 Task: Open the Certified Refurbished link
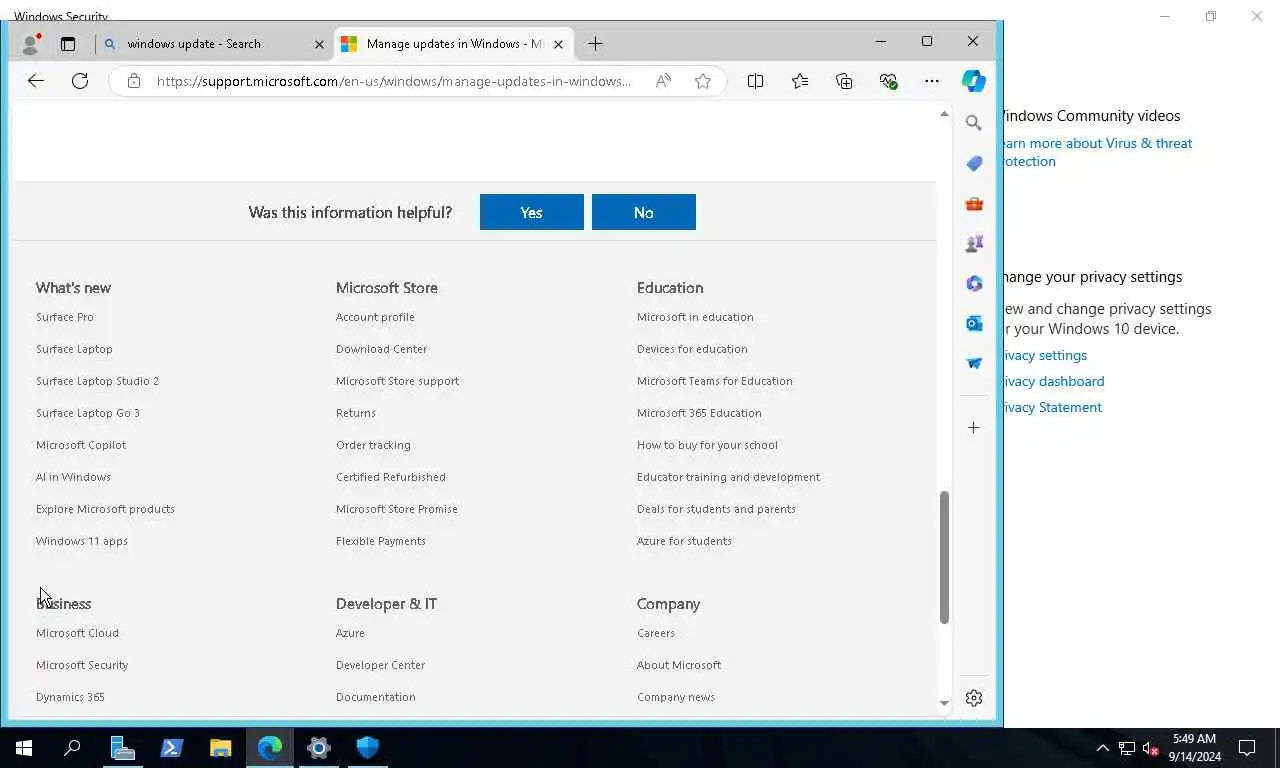coord(391,477)
